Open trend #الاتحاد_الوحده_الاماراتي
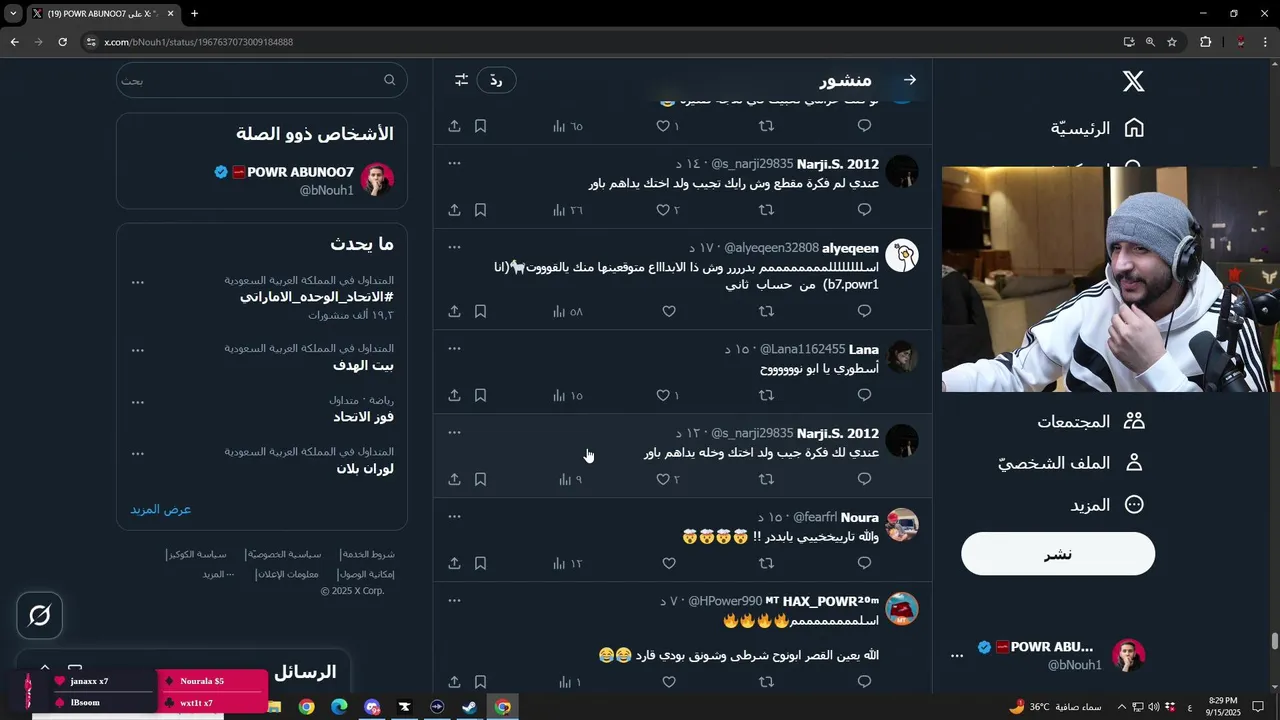 (x=316, y=297)
